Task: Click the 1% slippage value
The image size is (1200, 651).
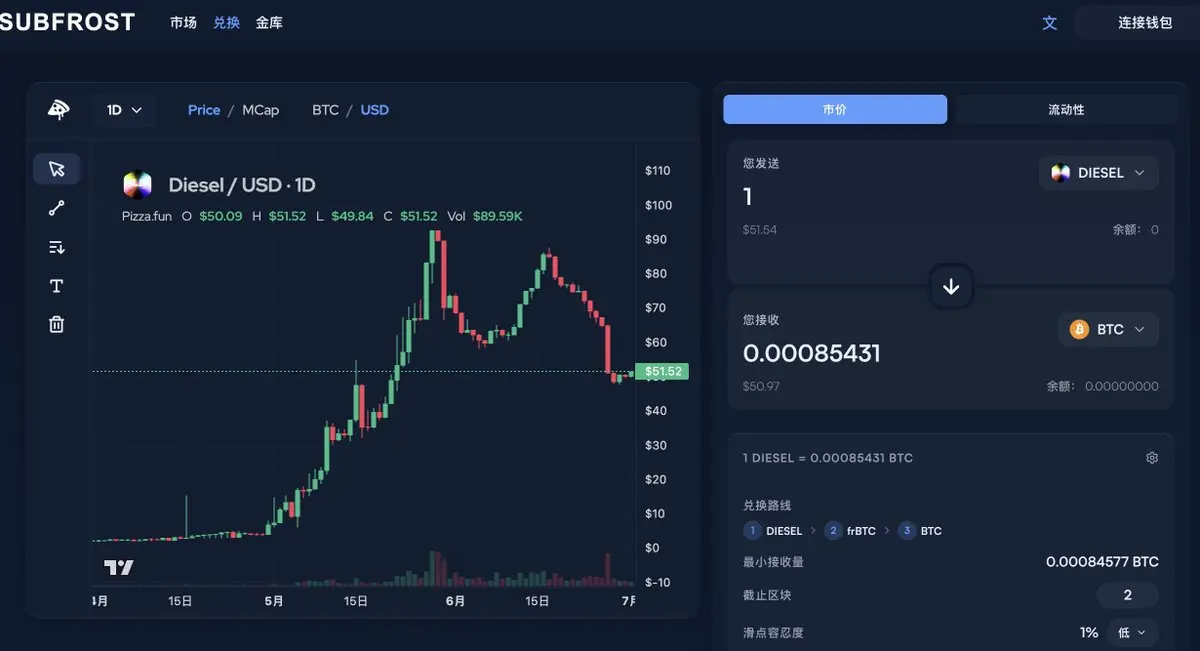Action: (1088, 632)
